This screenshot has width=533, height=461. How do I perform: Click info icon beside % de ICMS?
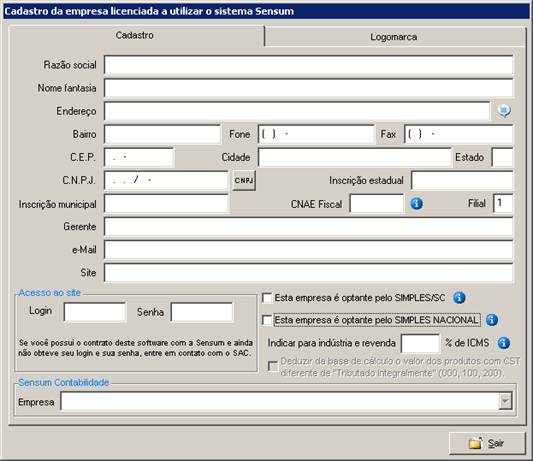(503, 343)
